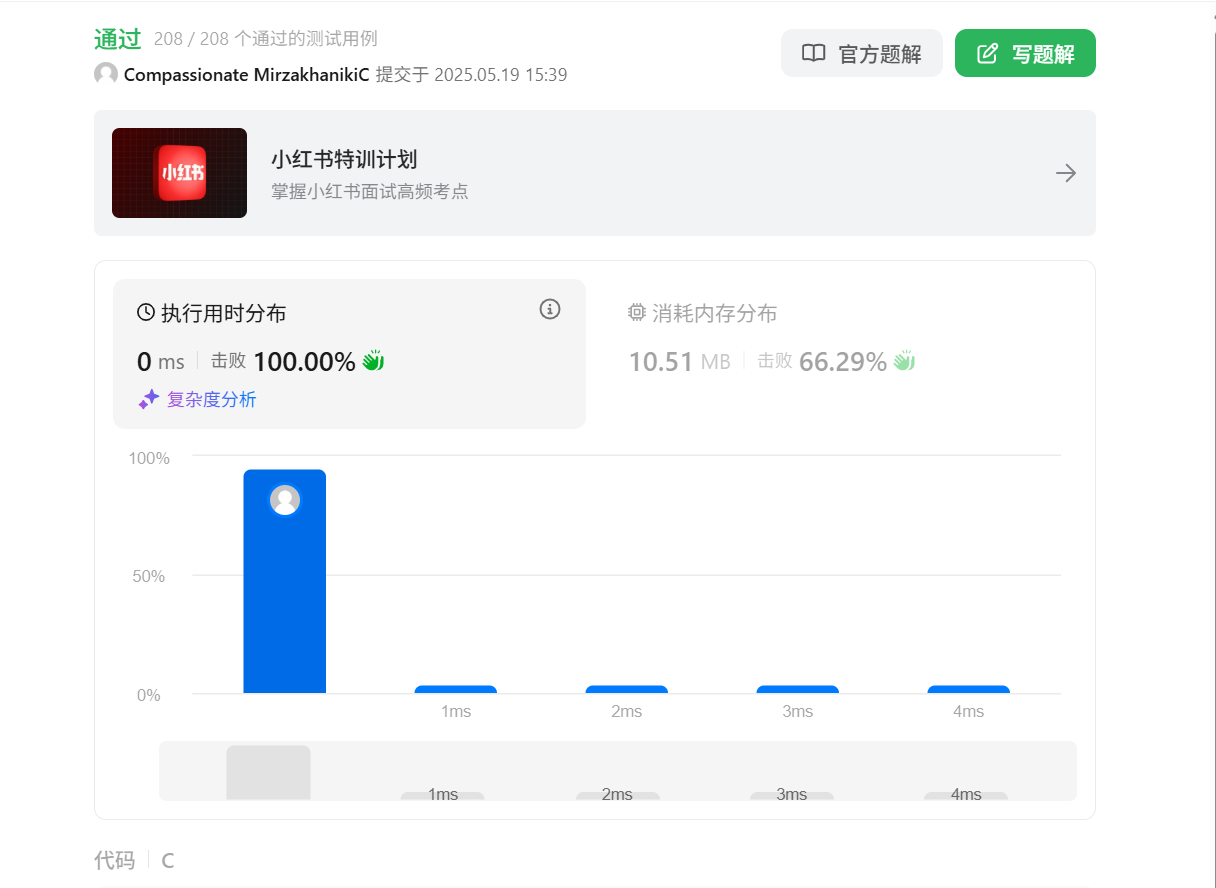Click the 通过 accepted status text
This screenshot has height=888, width=1216.
click(118, 39)
